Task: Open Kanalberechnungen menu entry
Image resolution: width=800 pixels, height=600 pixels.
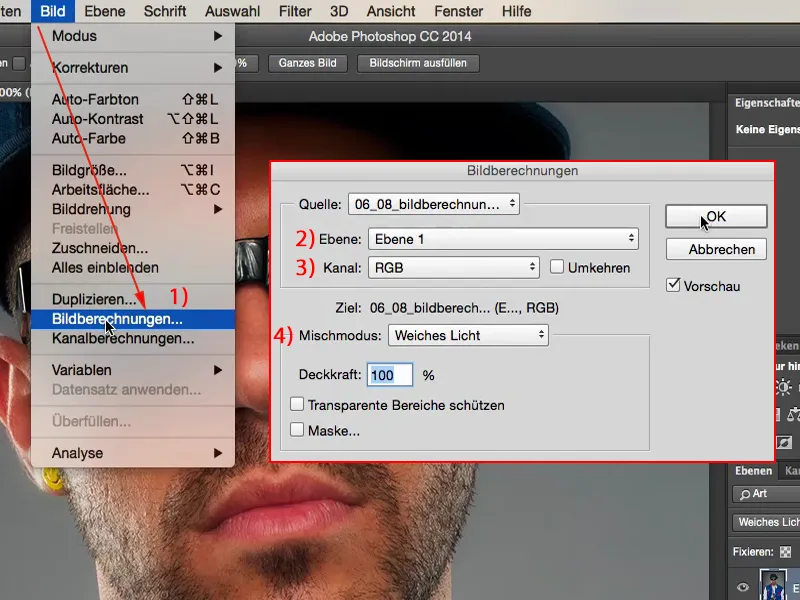Action: click(x=133, y=339)
